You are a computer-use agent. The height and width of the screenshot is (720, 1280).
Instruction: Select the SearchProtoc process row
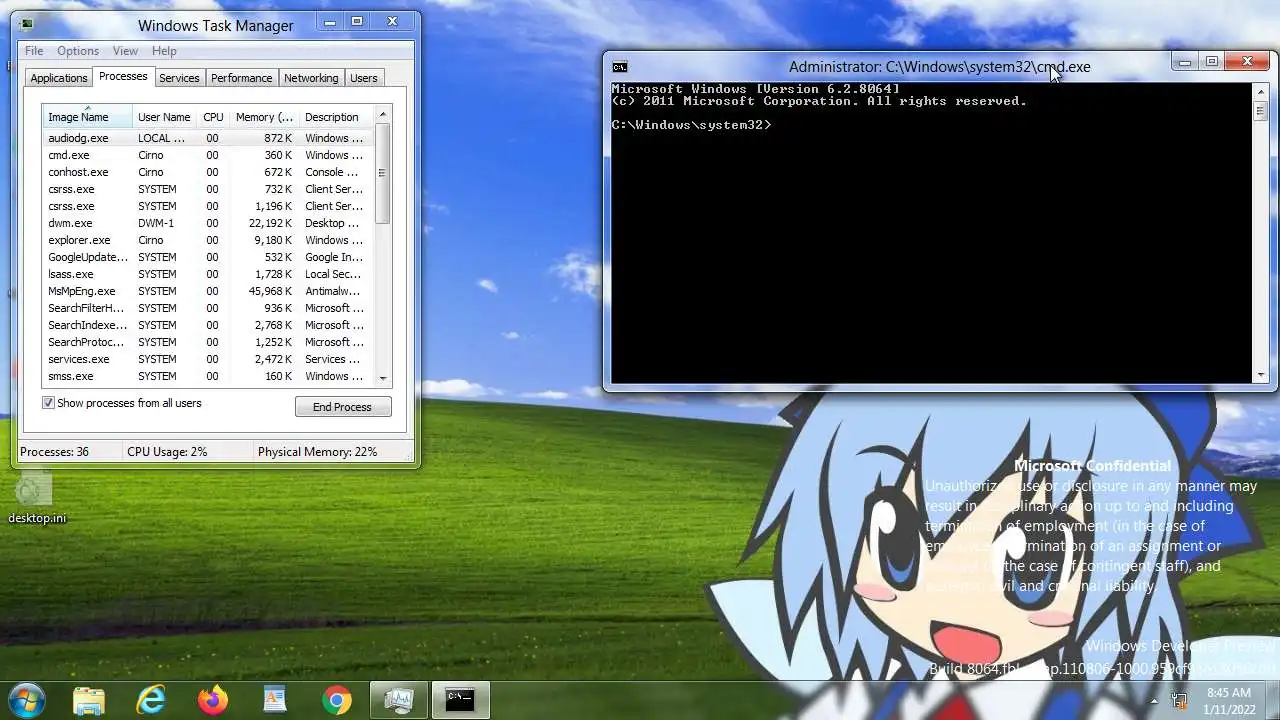pos(208,342)
